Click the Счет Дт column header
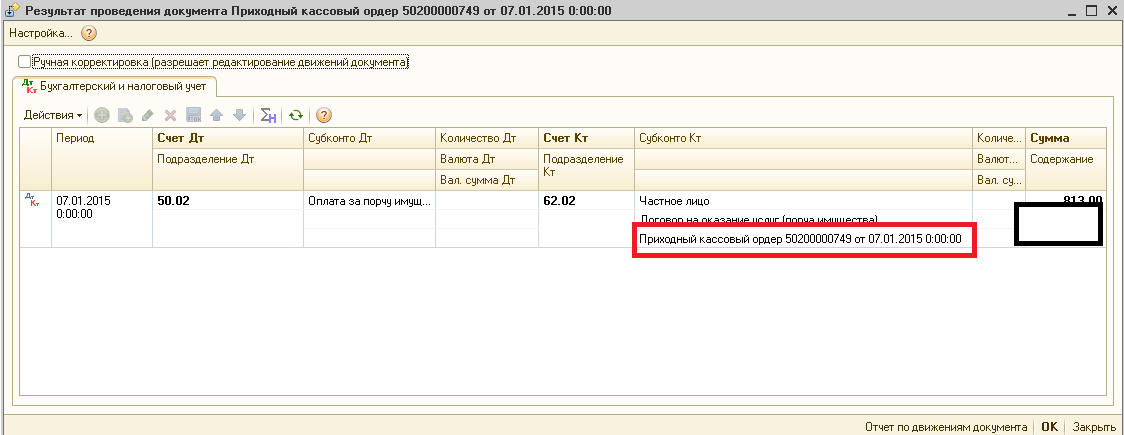1124x435 pixels. [227, 139]
